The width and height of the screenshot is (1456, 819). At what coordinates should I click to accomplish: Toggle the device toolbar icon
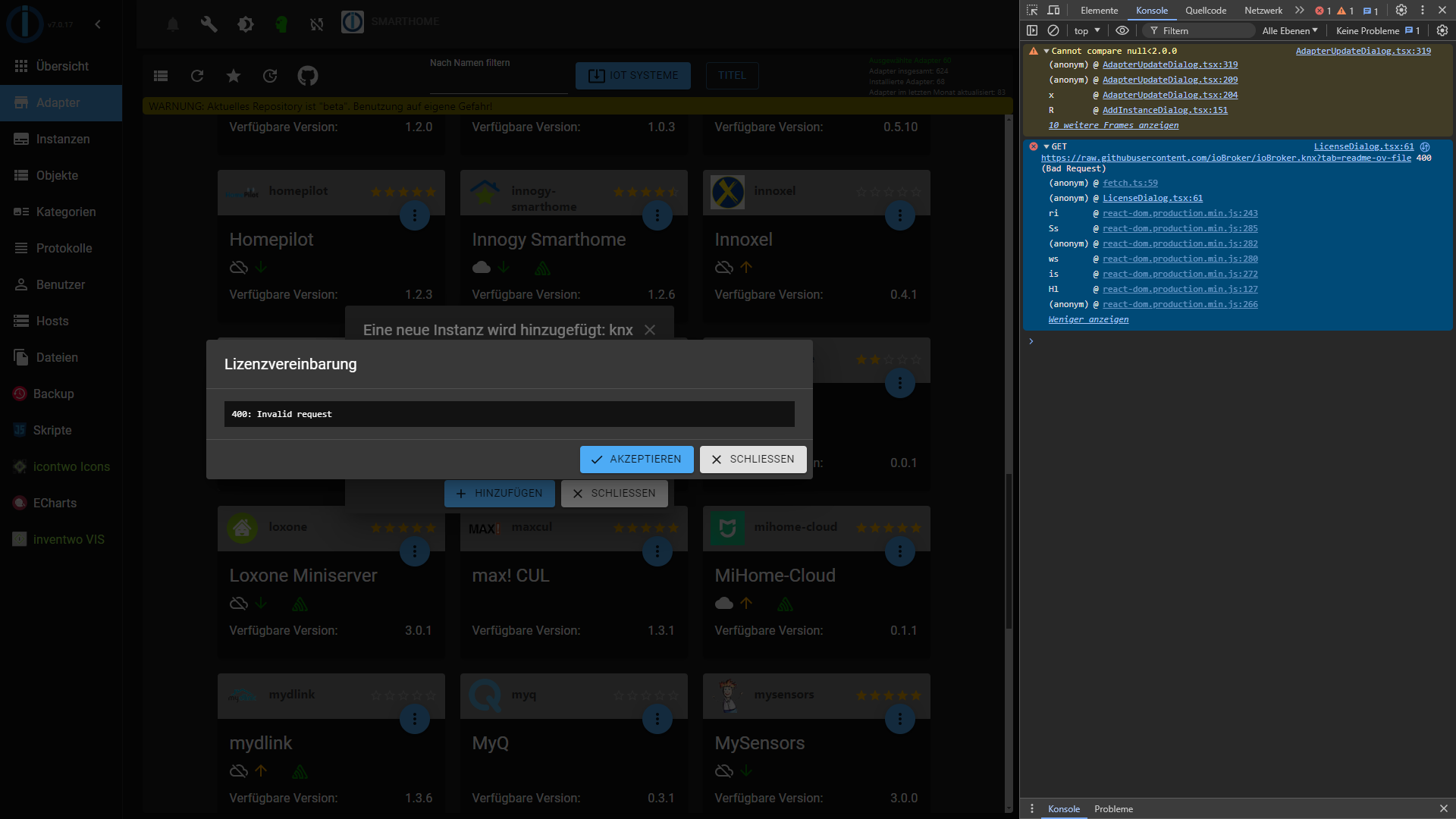pos(1053,11)
